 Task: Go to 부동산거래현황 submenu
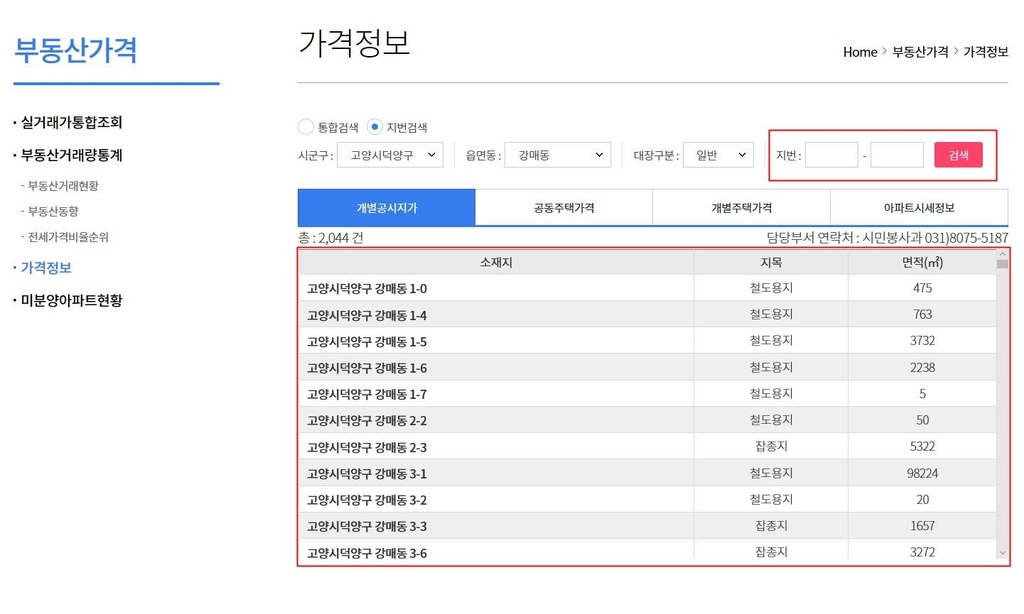click(x=63, y=186)
